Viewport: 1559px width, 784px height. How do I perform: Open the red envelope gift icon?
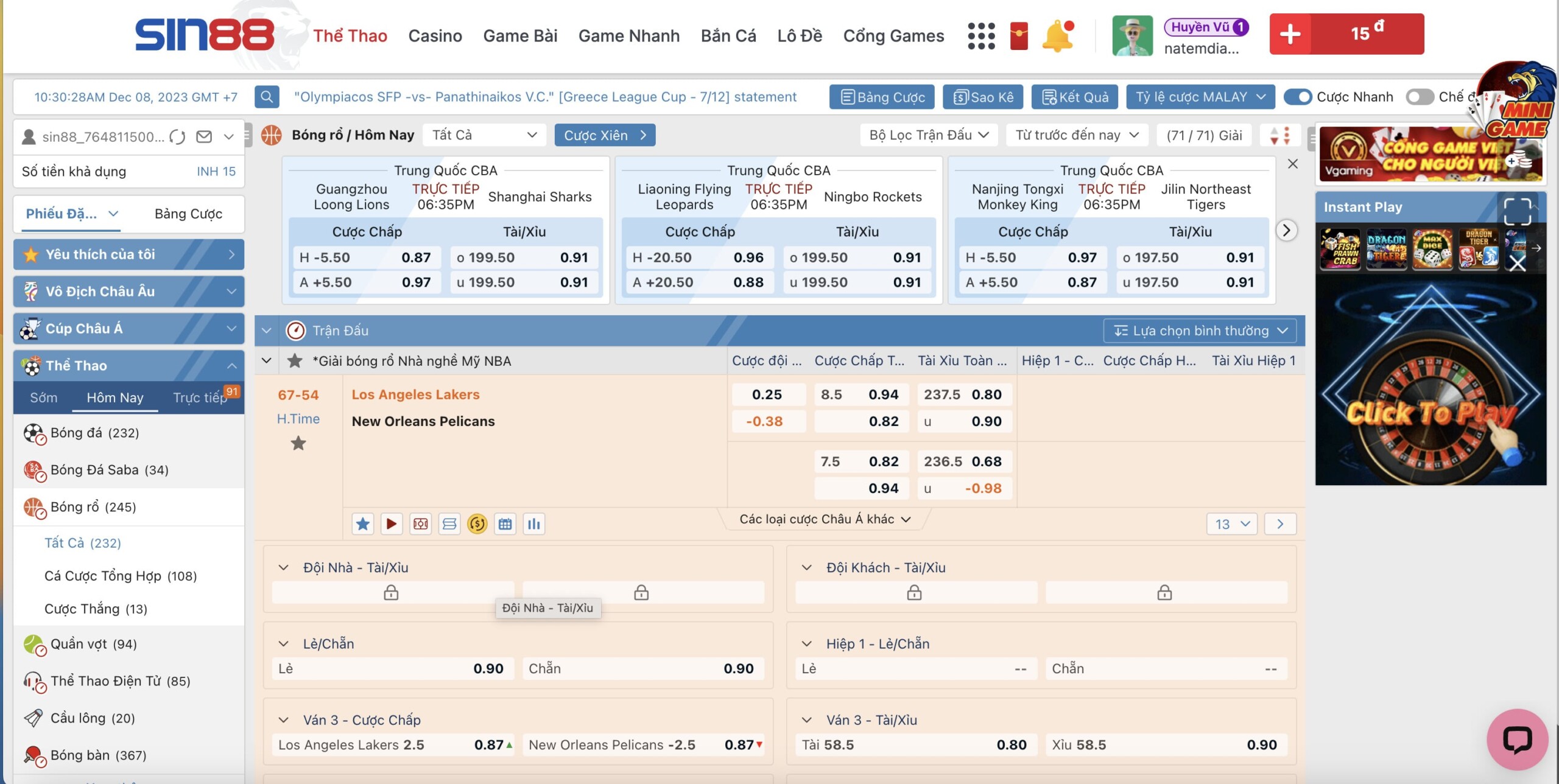[x=1018, y=36]
